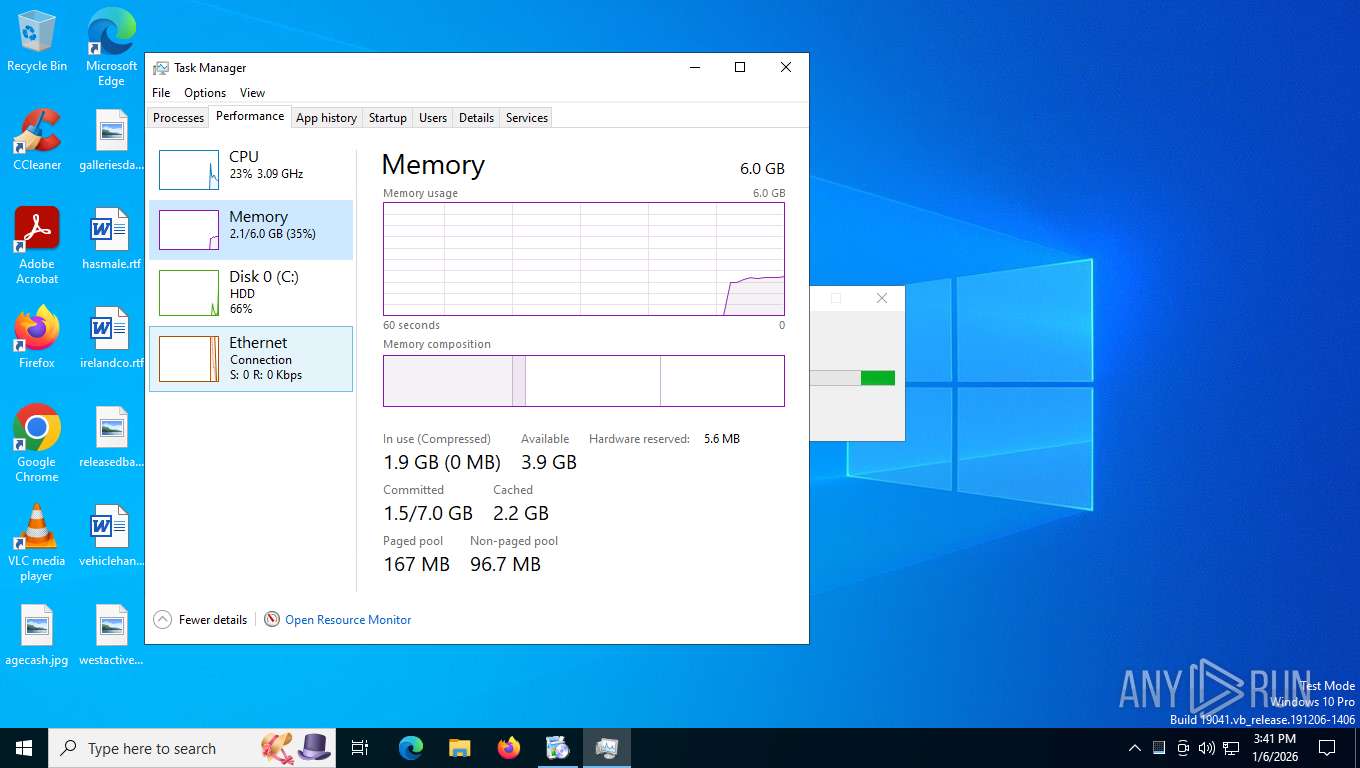This screenshot has width=1360, height=768.
Task: Select the hasmale.rtf document icon
Action: click(x=111, y=239)
